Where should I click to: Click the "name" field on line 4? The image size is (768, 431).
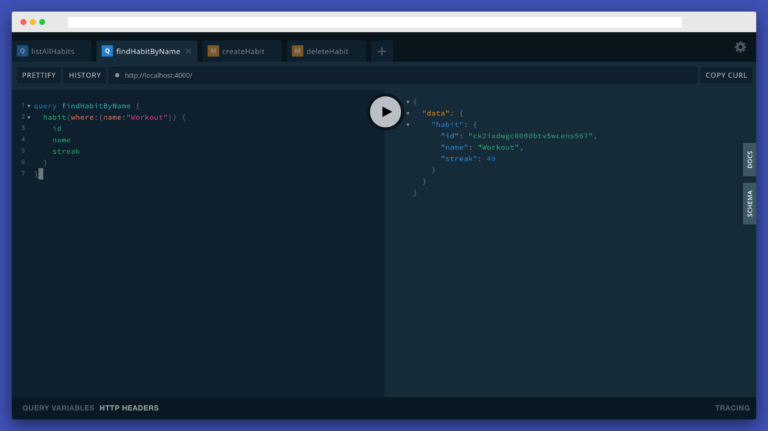coord(61,140)
